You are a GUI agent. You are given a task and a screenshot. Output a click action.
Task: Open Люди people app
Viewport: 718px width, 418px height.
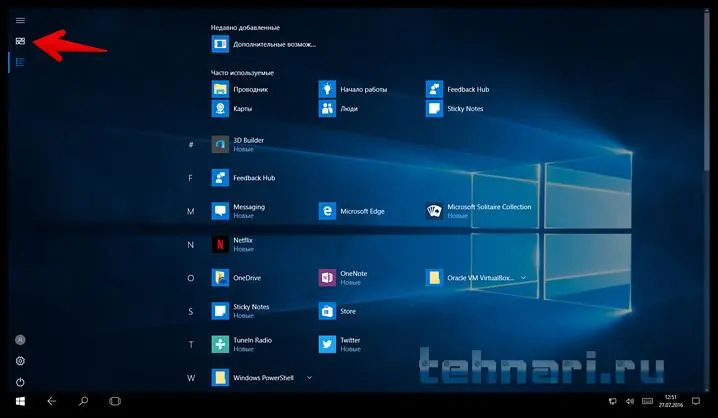click(x=338, y=109)
